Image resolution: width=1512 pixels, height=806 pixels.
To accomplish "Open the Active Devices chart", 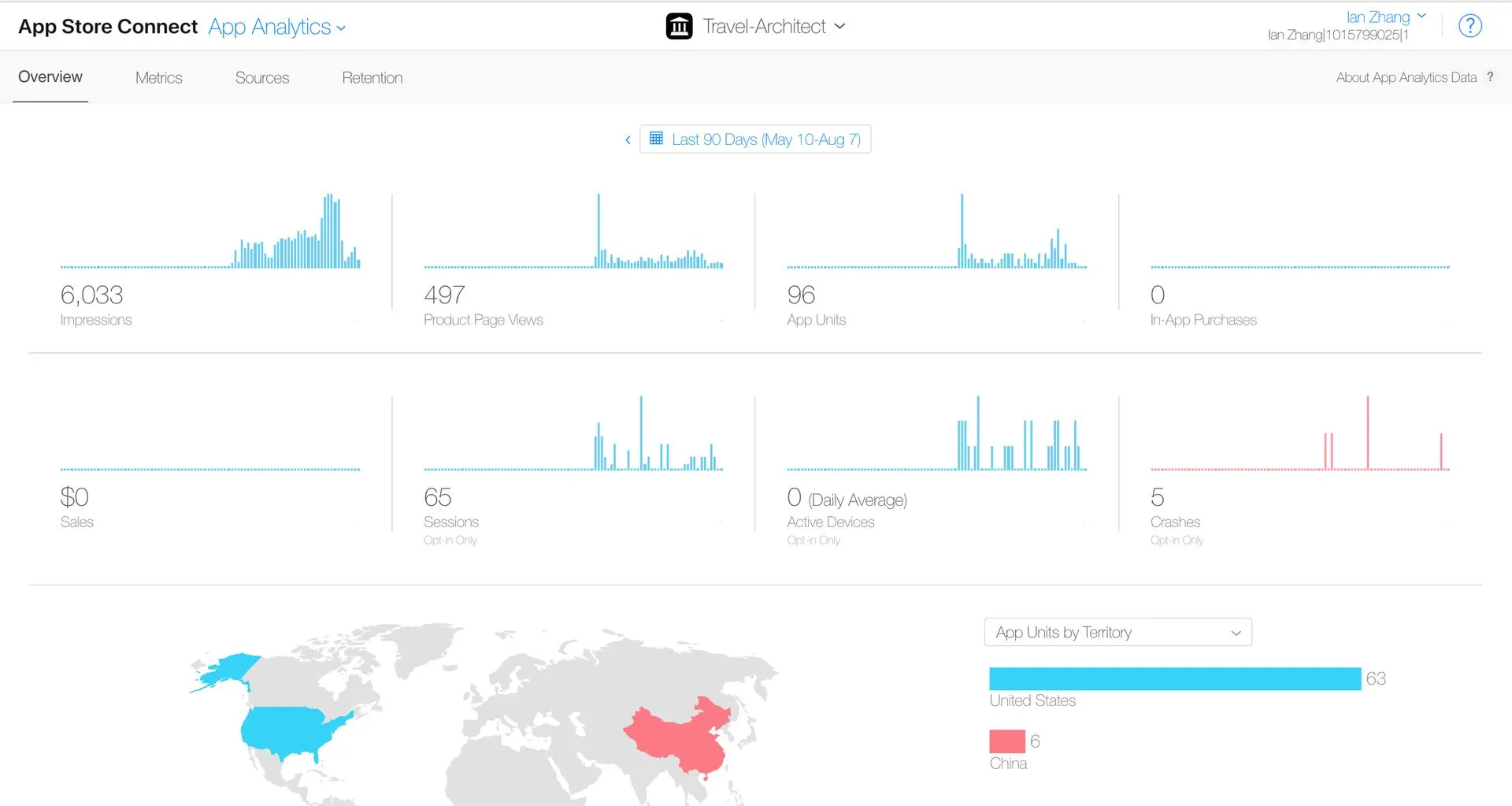I will point(937,434).
